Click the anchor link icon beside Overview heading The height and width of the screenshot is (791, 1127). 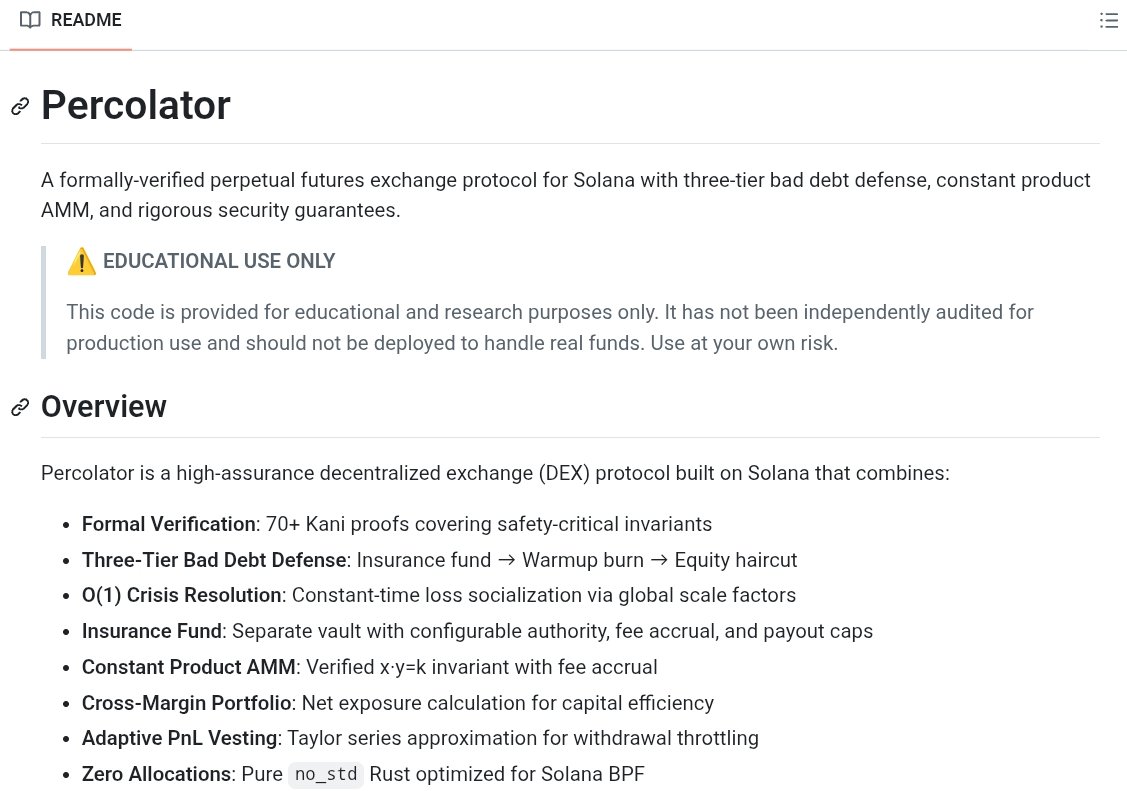[20, 407]
